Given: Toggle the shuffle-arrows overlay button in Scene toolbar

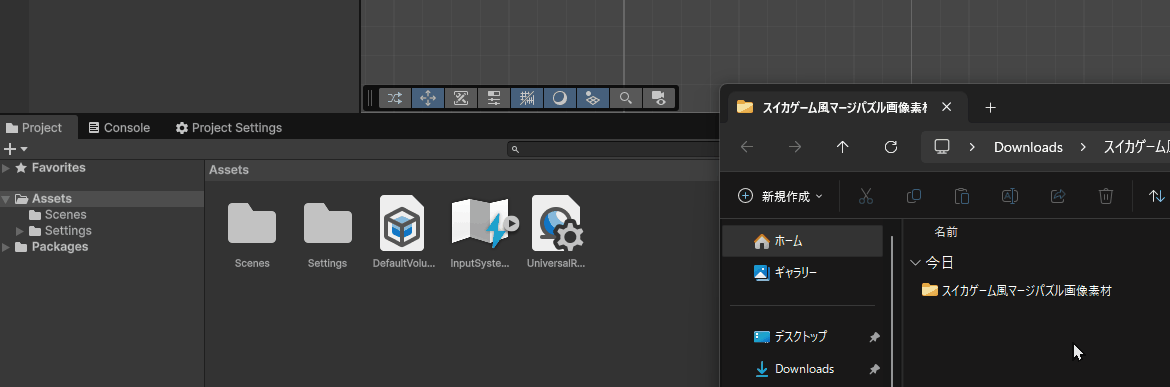Looking at the screenshot, I should [395, 98].
